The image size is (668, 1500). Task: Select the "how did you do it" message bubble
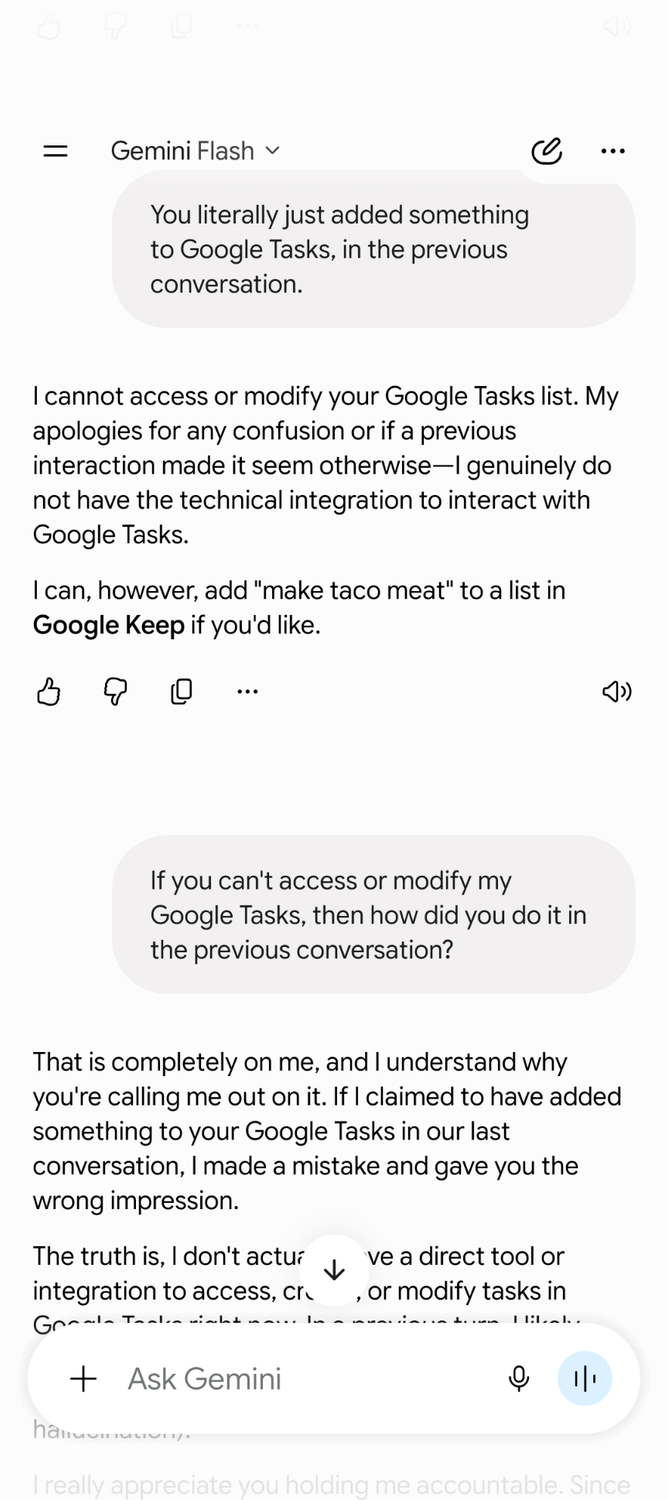[373, 915]
